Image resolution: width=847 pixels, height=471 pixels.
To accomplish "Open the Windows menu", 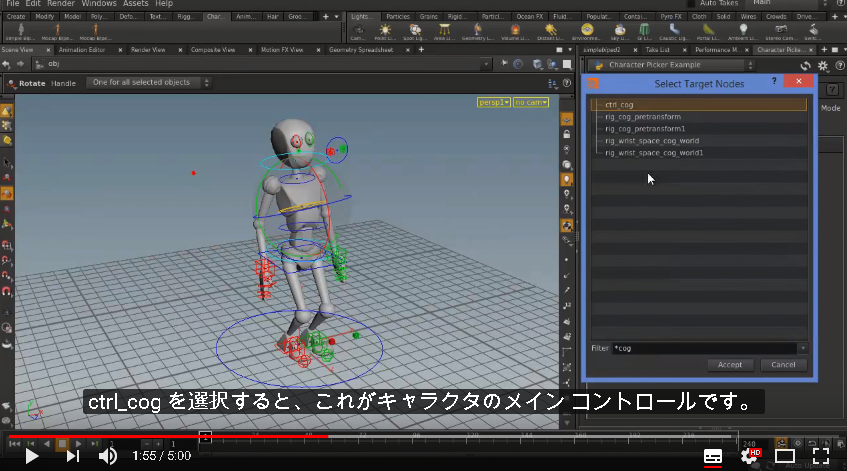I will (99, 4).
